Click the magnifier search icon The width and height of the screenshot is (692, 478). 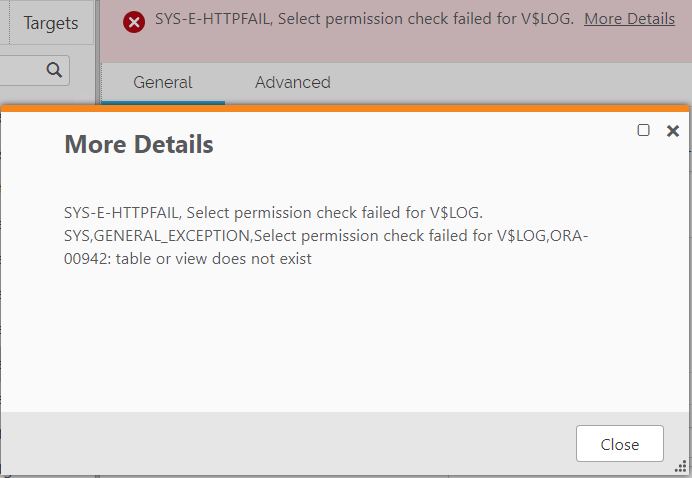point(54,69)
